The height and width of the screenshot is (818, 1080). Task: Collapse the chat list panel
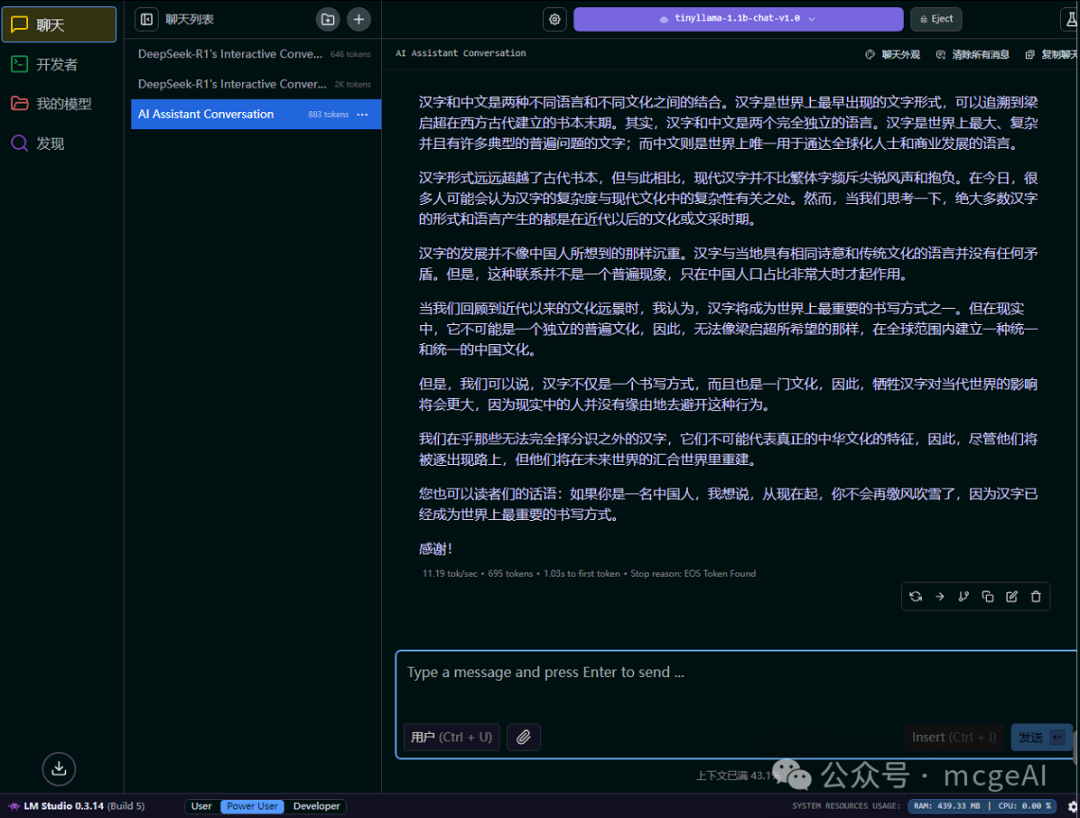pos(145,18)
